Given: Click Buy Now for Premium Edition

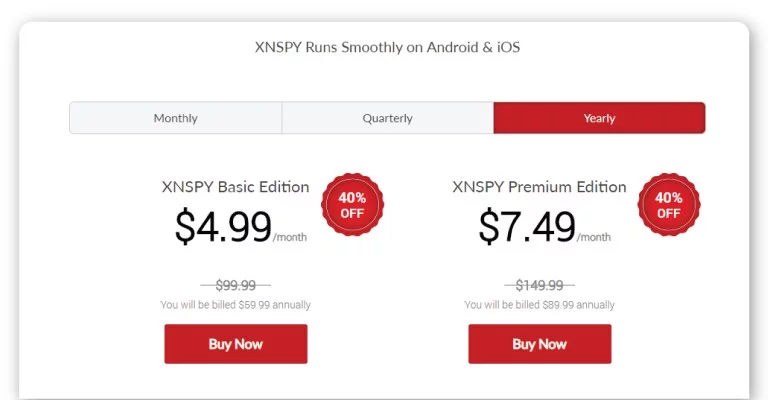Looking at the screenshot, I should (540, 344).
